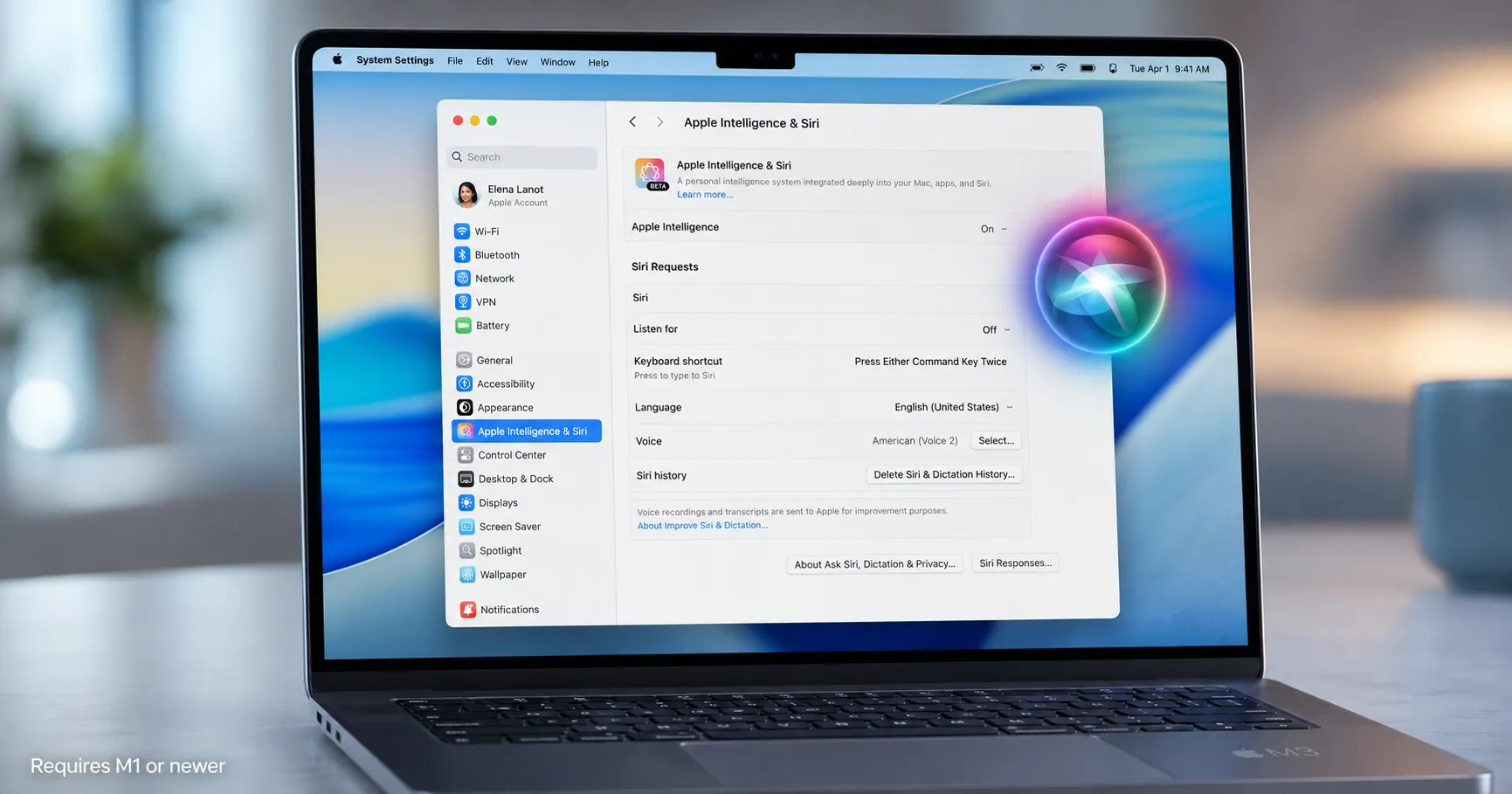Select the Network sidebar icon
The width and height of the screenshot is (1512, 794).
[x=463, y=279]
